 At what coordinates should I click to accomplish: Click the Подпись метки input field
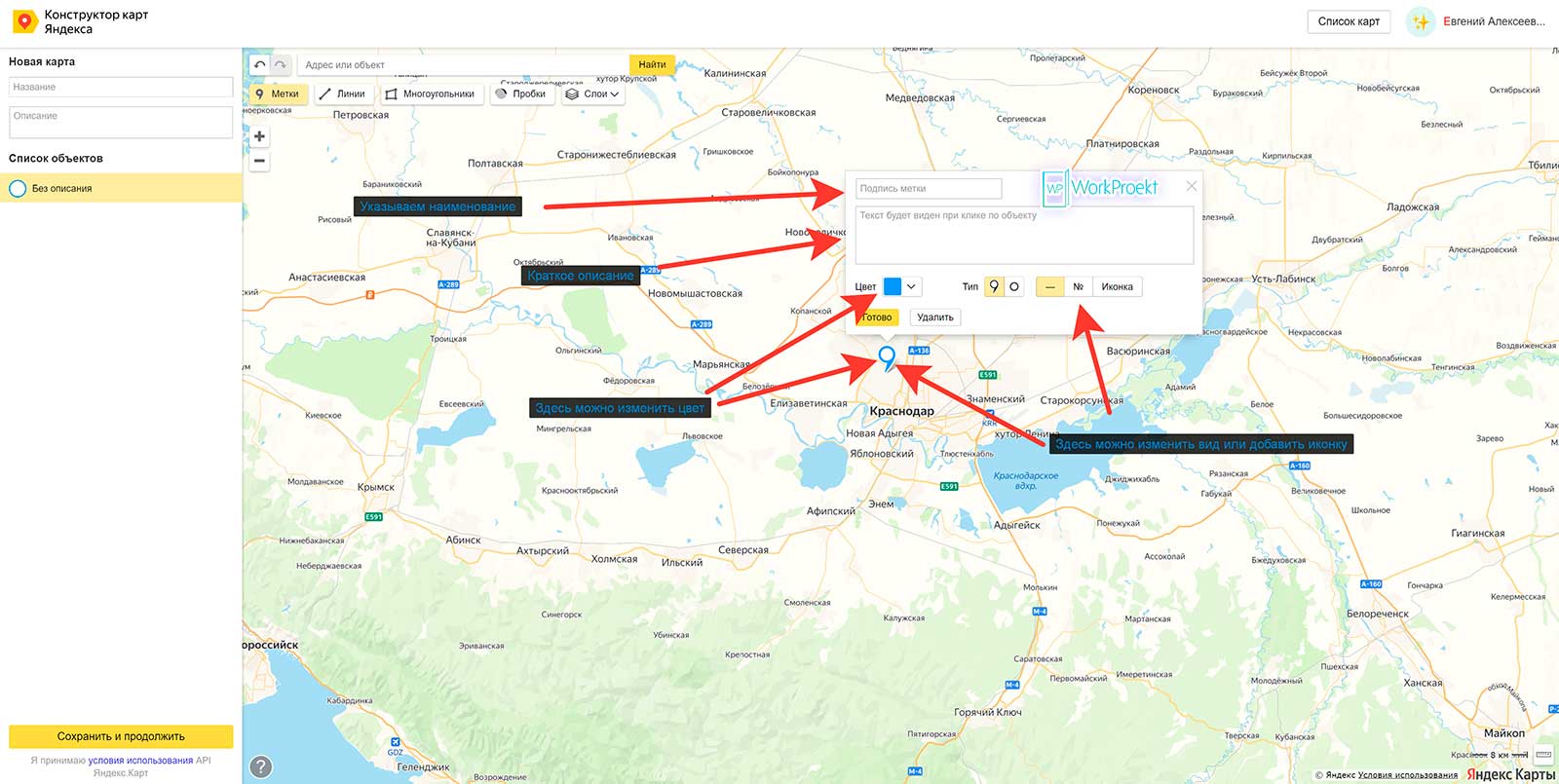click(928, 189)
